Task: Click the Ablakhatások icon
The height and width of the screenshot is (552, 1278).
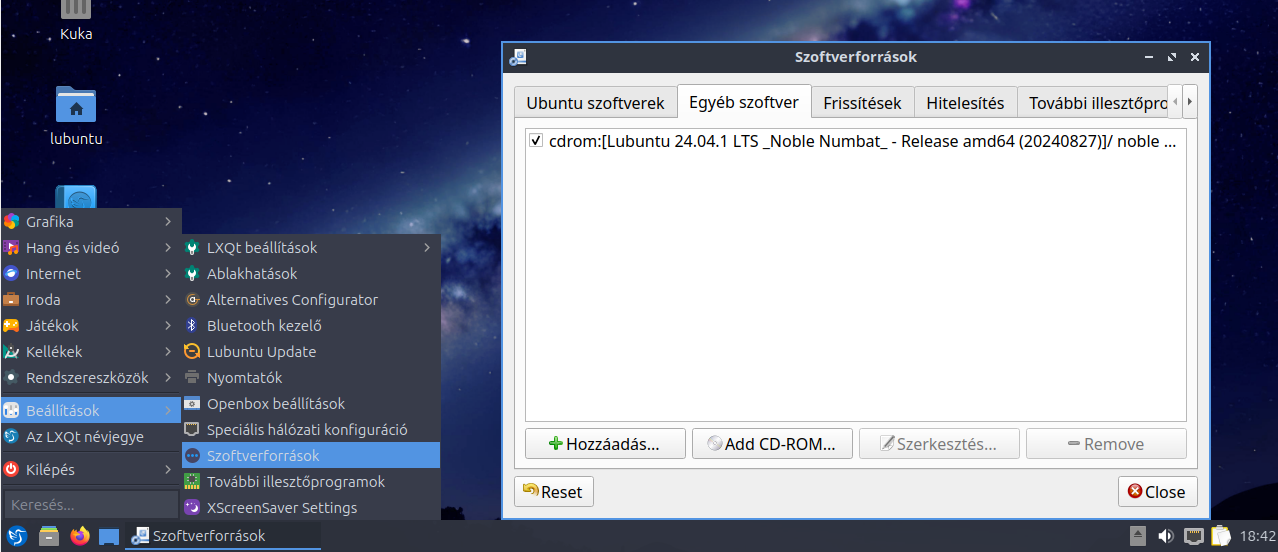Action: click(x=193, y=274)
